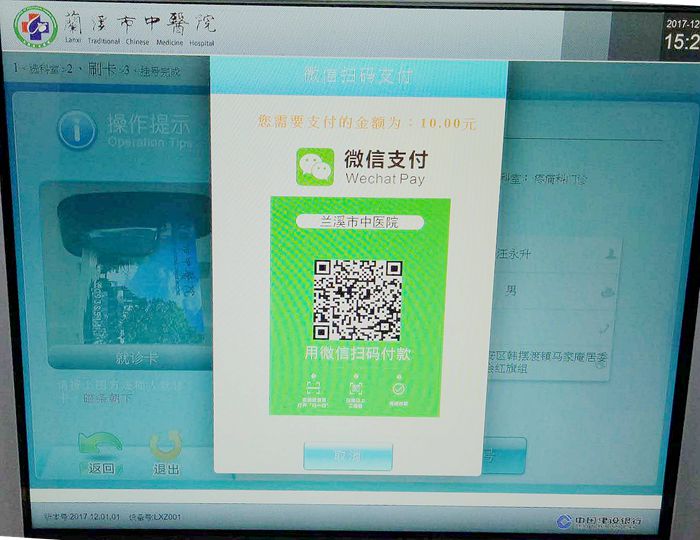Select step 2 刷卡 in breadcrumb

point(92,69)
